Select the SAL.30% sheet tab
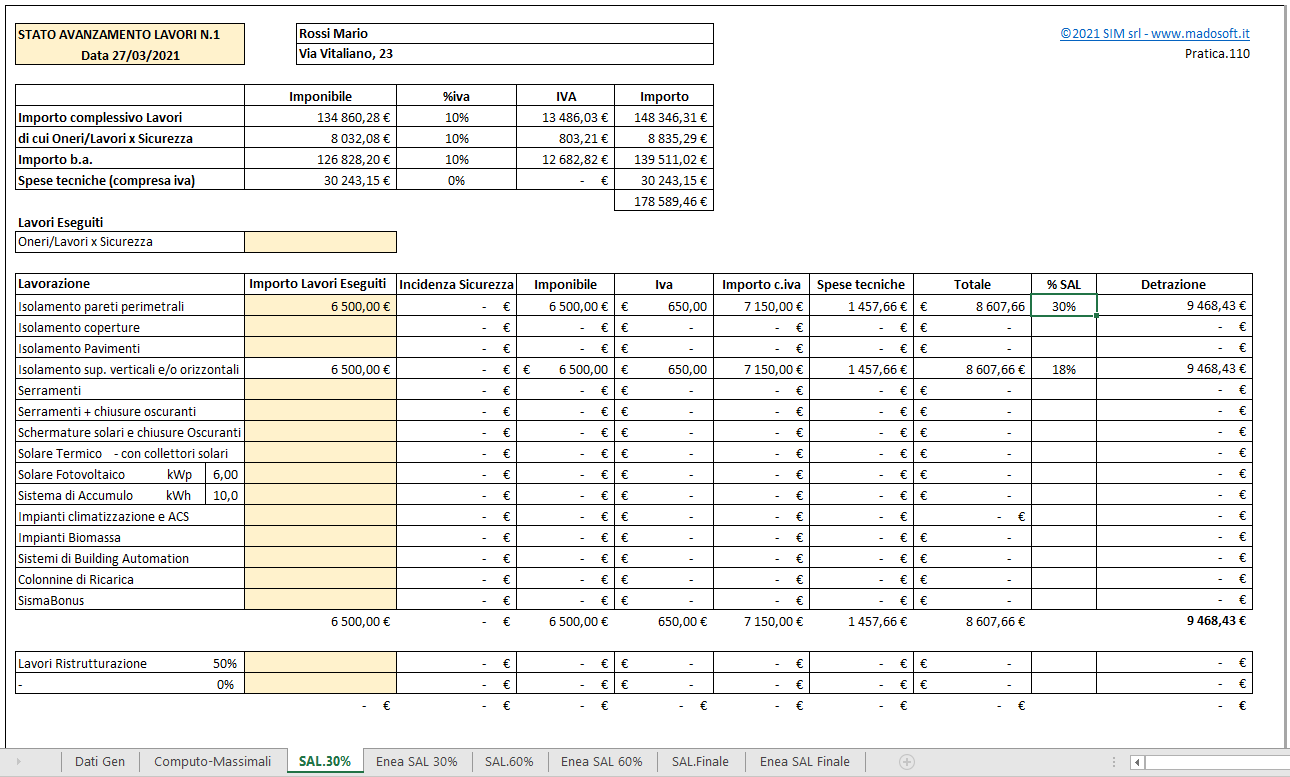This screenshot has height=777, width=1290. coord(325,761)
